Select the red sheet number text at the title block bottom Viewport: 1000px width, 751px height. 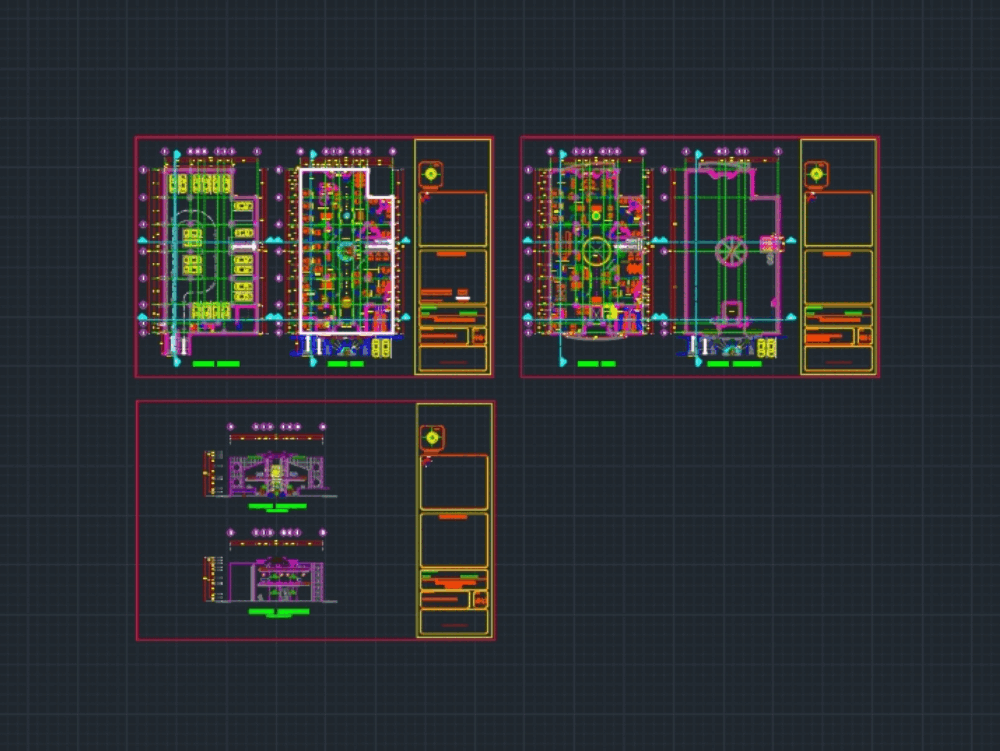pyautogui.click(x=451, y=362)
